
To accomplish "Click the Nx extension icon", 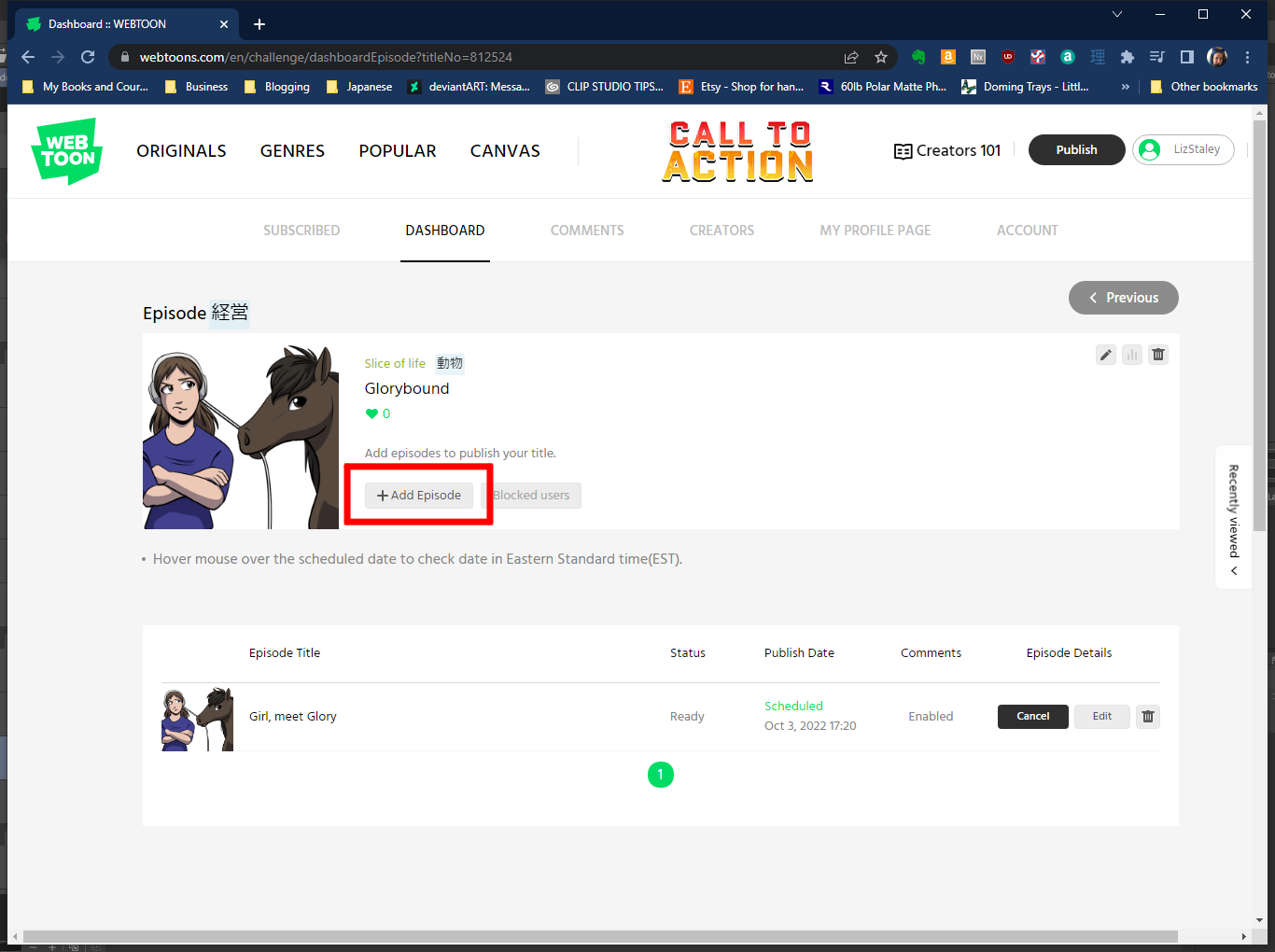I will (x=978, y=57).
